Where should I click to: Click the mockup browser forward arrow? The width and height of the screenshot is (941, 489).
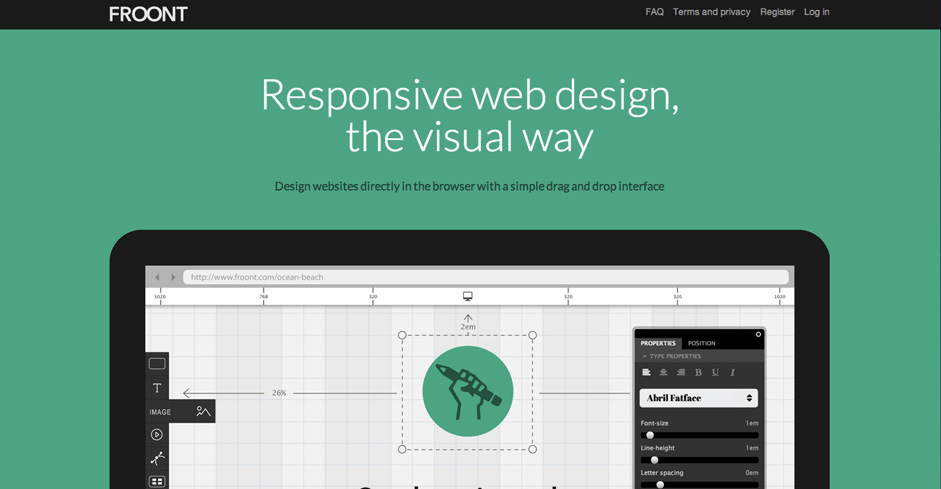[x=173, y=277]
